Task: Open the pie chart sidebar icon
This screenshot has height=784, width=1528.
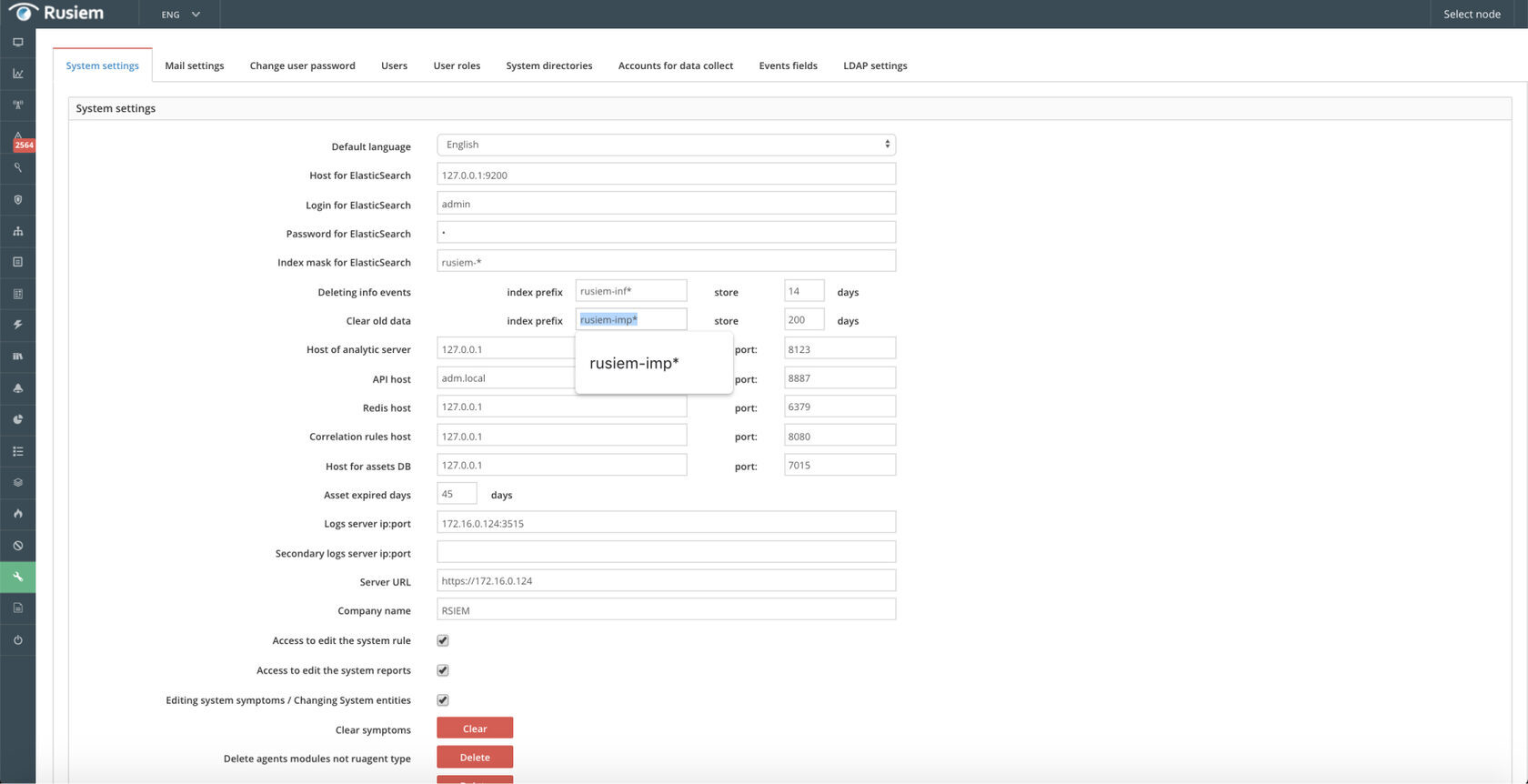Action: pyautogui.click(x=17, y=419)
